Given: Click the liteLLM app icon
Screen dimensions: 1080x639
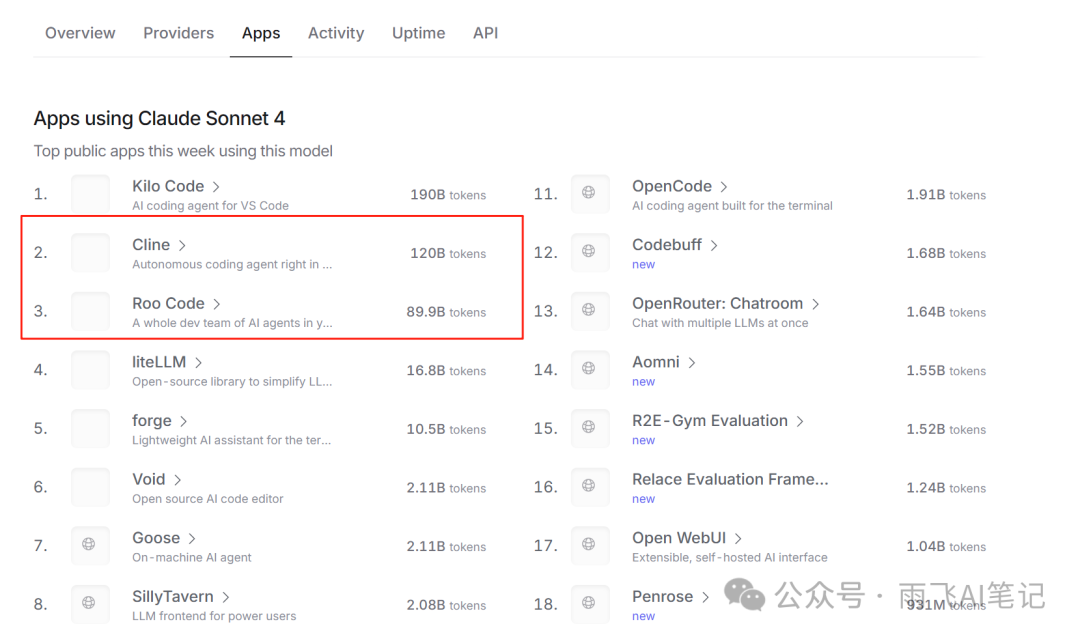Looking at the screenshot, I should 90,369.
